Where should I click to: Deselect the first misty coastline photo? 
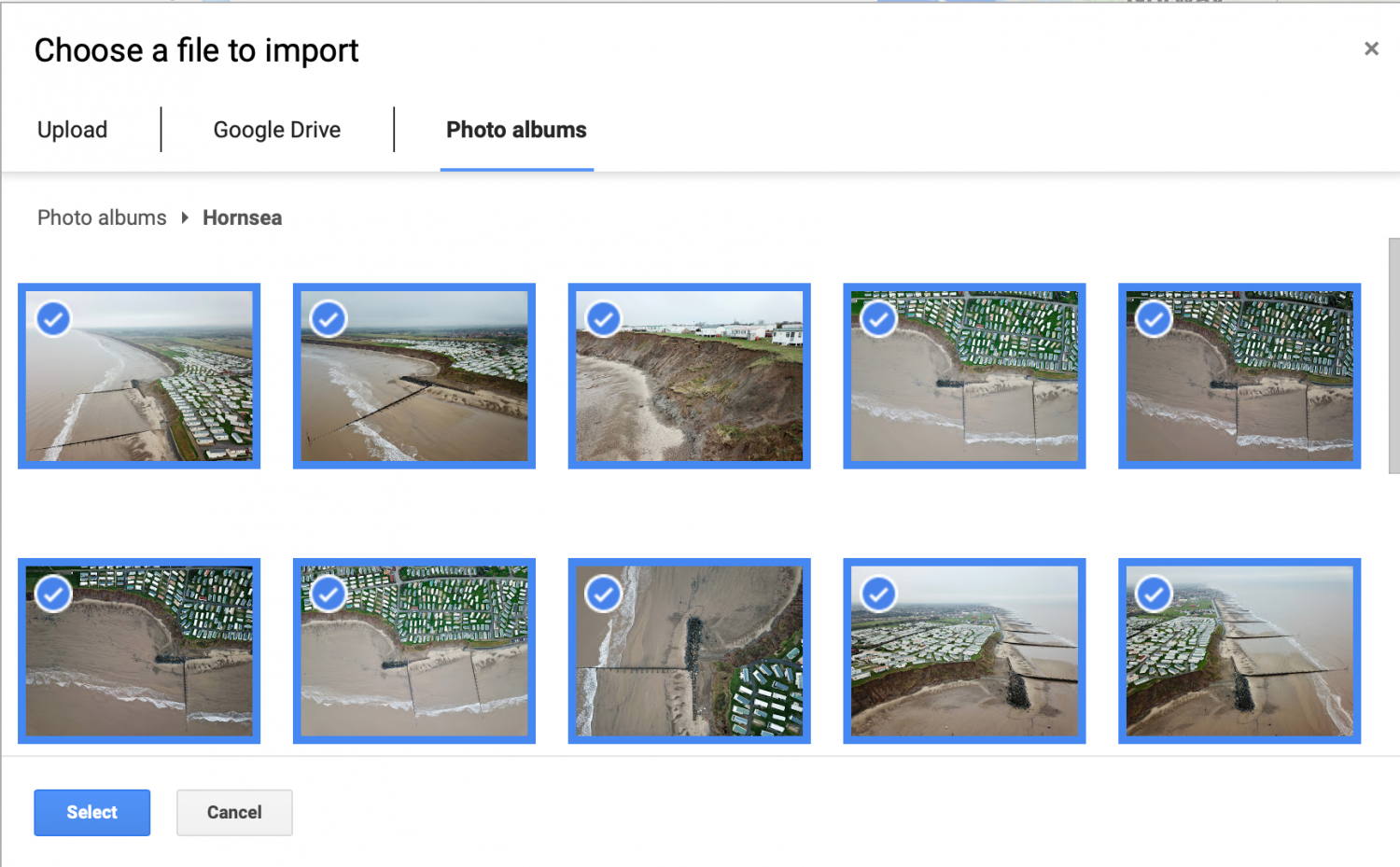pos(53,318)
